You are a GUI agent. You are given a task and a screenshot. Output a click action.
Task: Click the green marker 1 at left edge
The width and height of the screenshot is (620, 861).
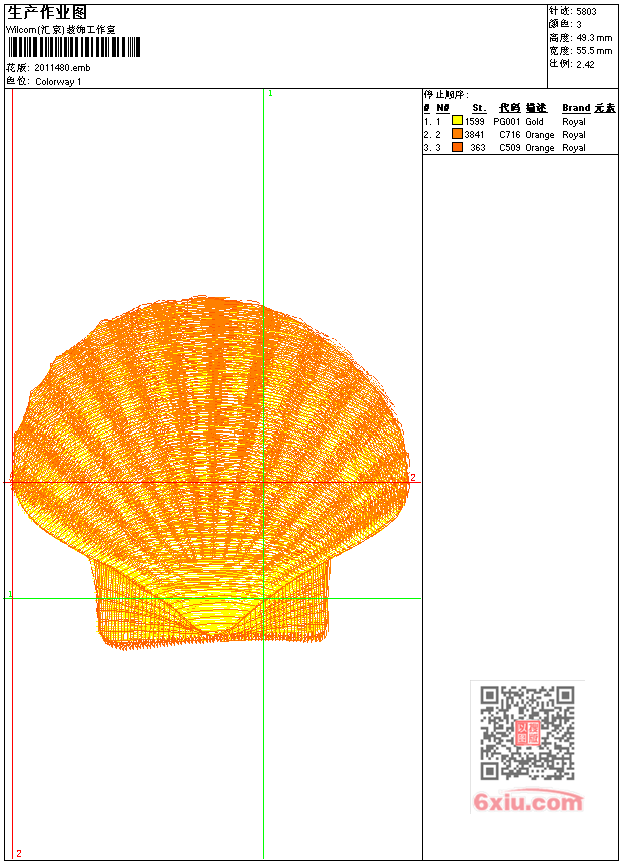[10, 595]
